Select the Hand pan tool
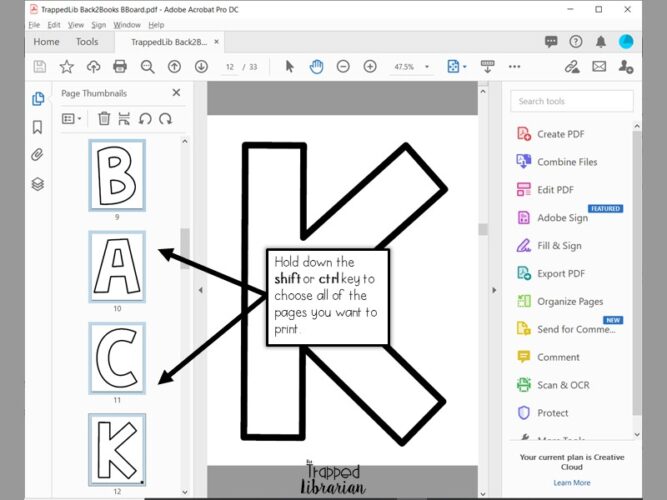Image resolution: width=667 pixels, height=500 pixels. [x=316, y=67]
